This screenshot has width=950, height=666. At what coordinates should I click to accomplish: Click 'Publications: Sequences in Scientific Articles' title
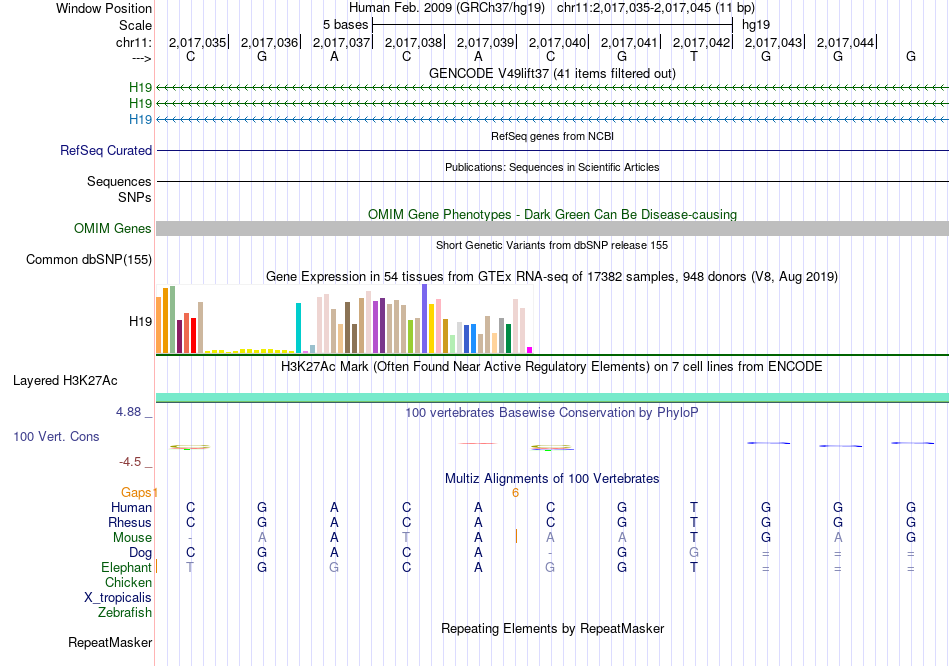[x=552, y=167]
